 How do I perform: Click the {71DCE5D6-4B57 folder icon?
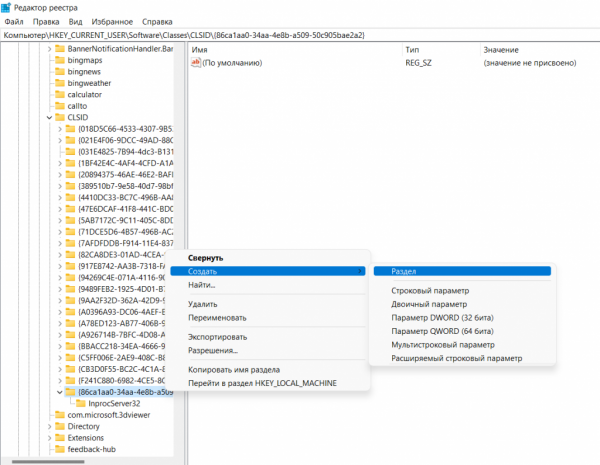[x=70, y=232]
